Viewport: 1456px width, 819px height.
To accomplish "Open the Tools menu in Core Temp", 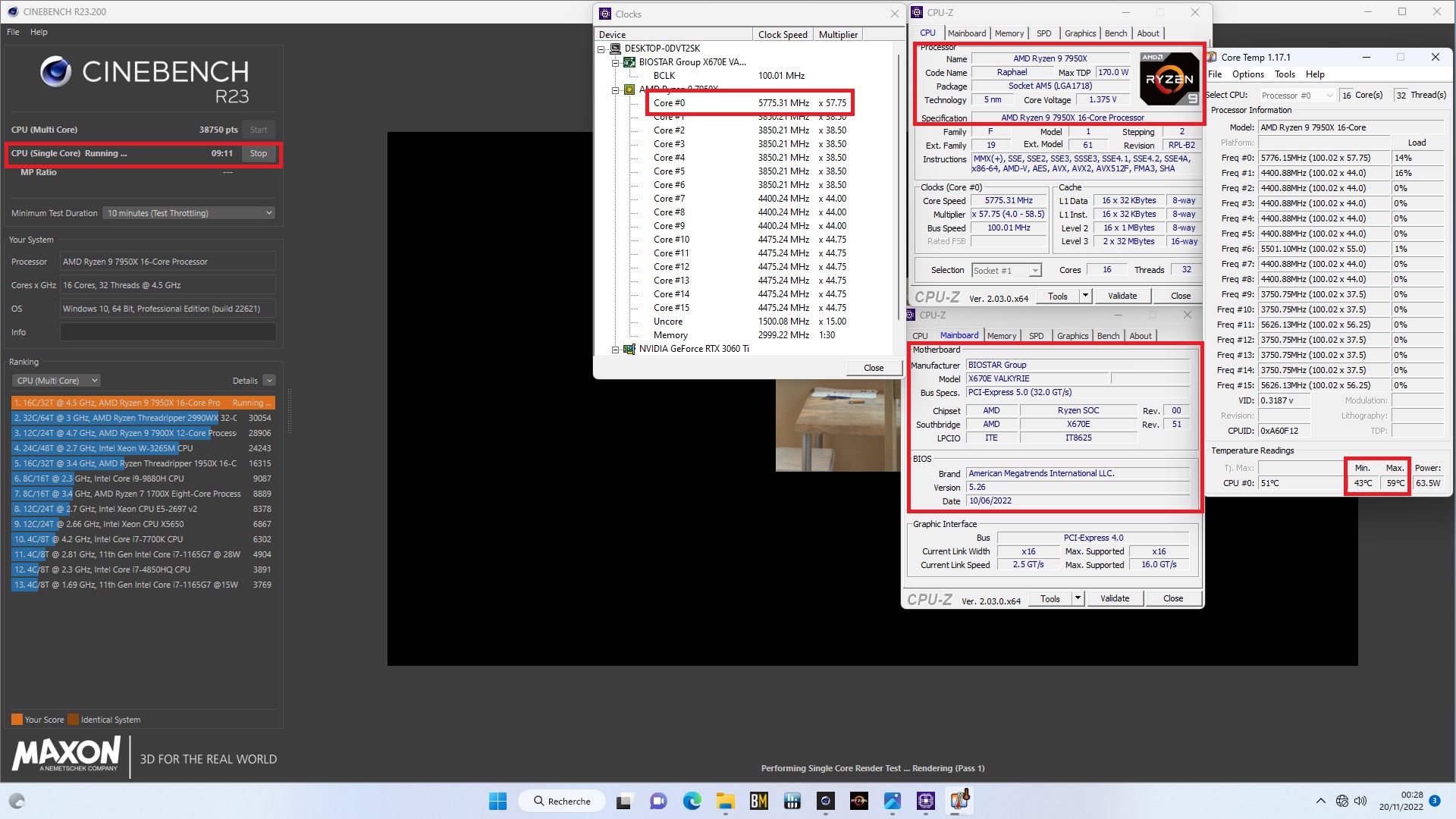I will pos(1285,74).
